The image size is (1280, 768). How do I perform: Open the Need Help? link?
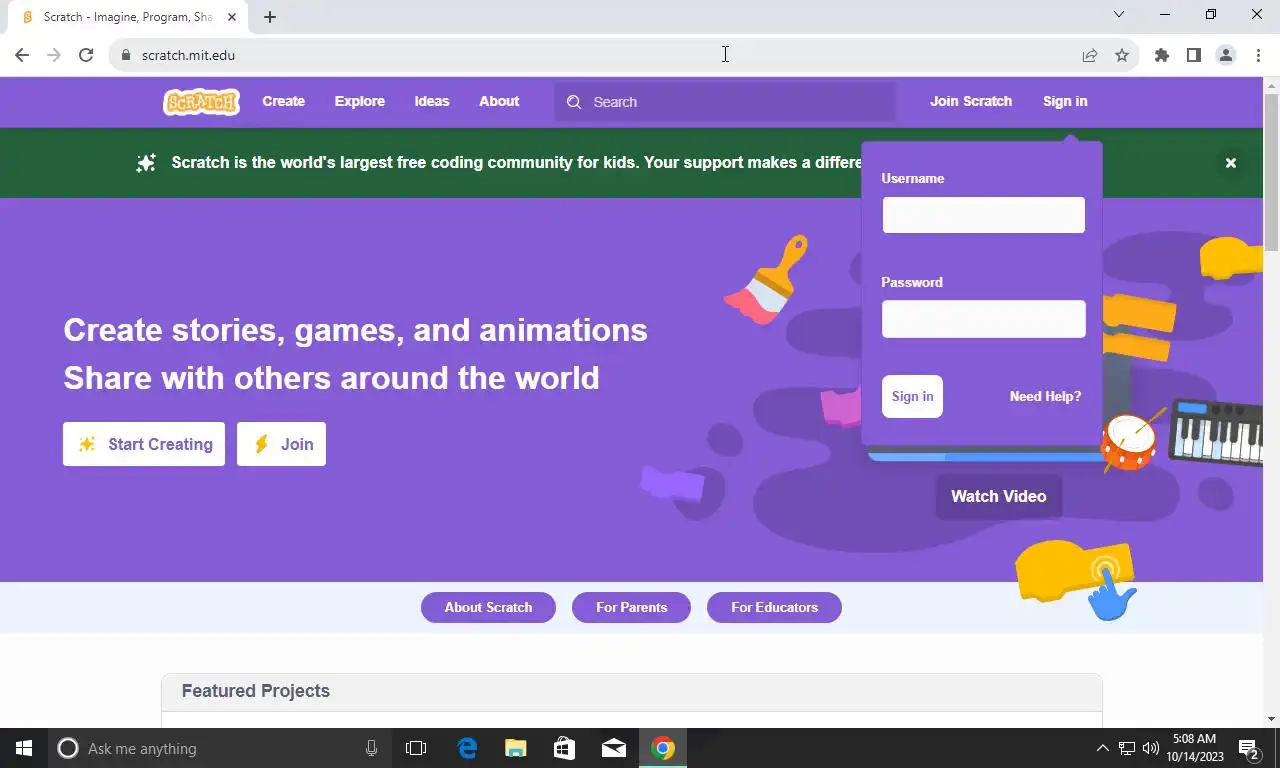point(1045,396)
